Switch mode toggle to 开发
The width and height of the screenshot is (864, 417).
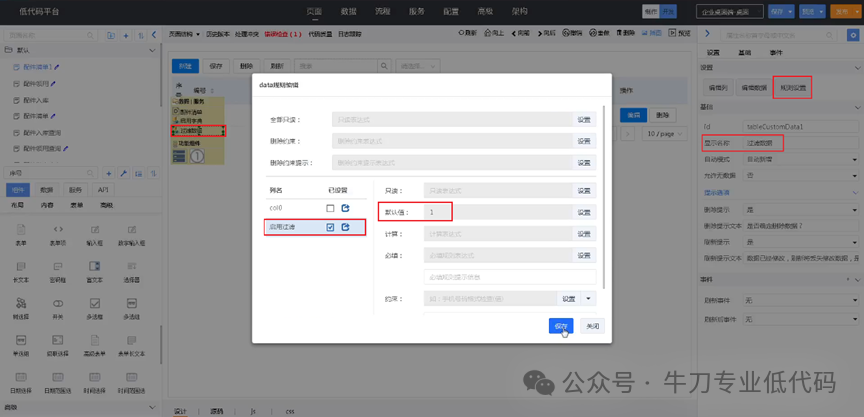tap(668, 12)
